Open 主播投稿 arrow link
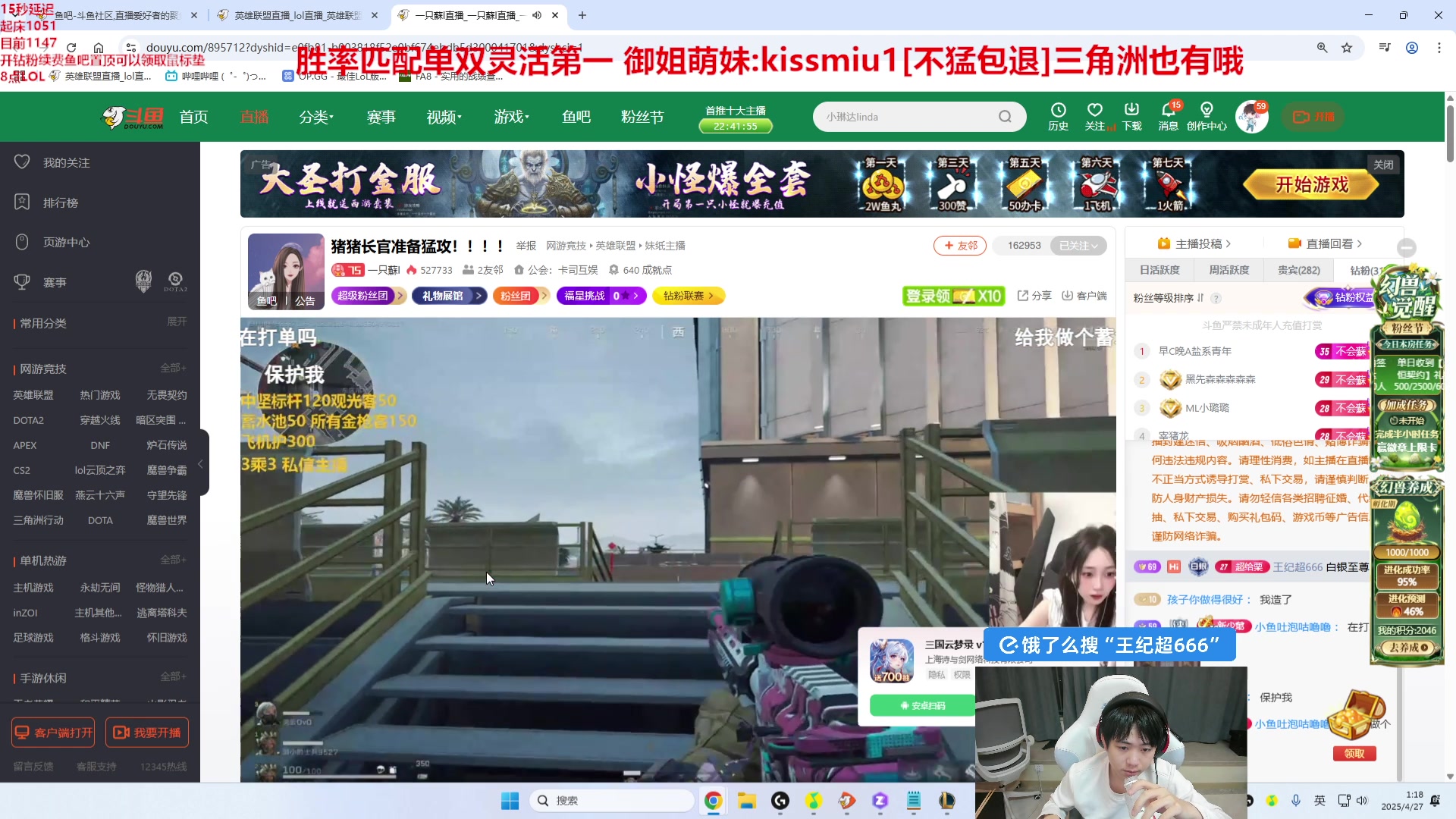1456x819 pixels. tap(1194, 243)
